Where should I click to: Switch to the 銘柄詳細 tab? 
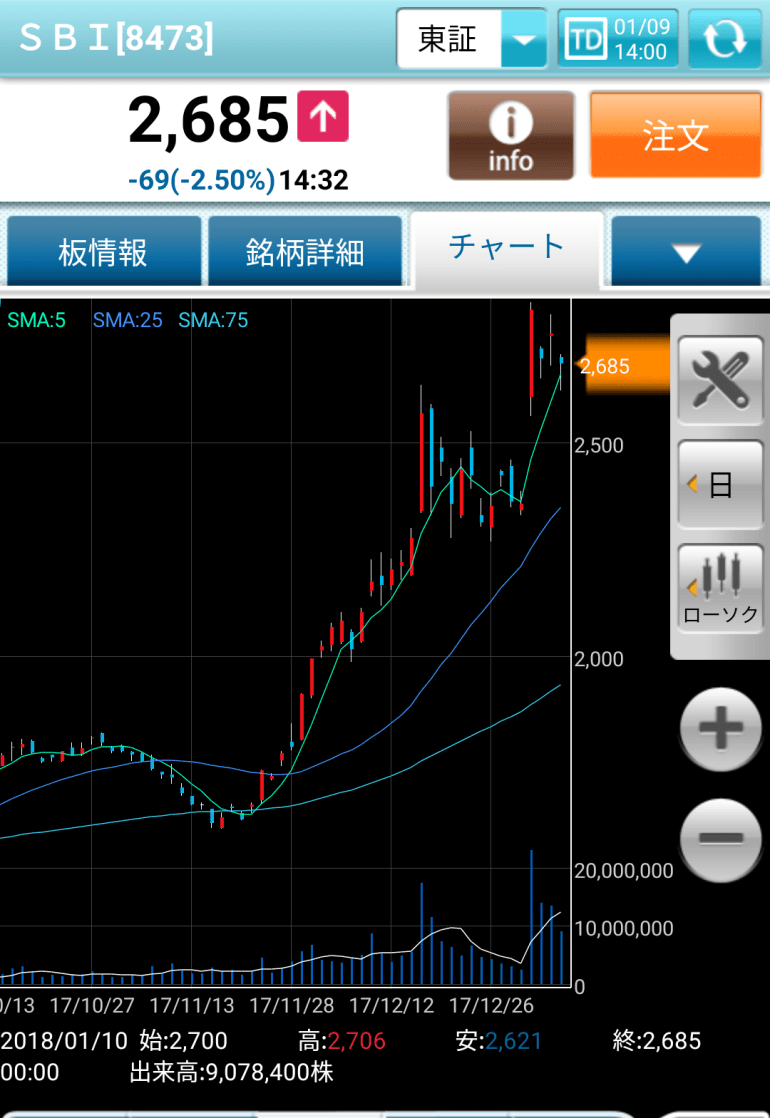pos(305,253)
